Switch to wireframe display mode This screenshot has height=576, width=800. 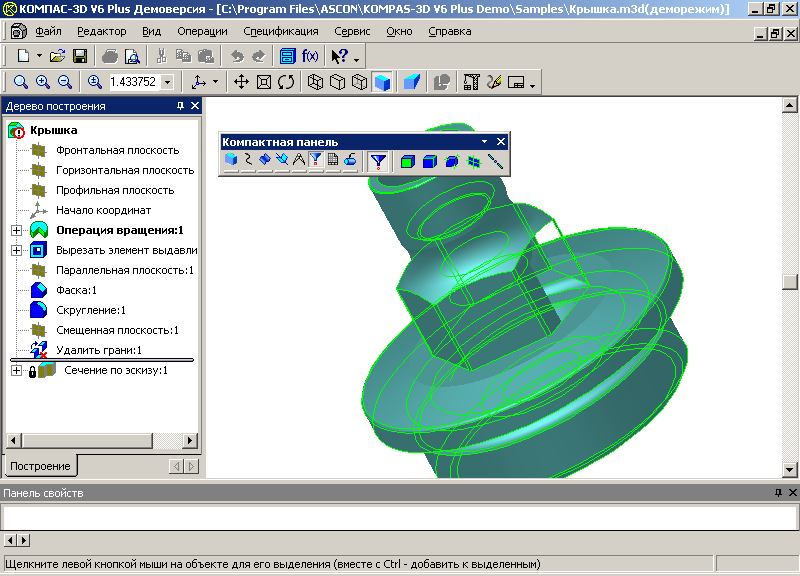[x=315, y=82]
